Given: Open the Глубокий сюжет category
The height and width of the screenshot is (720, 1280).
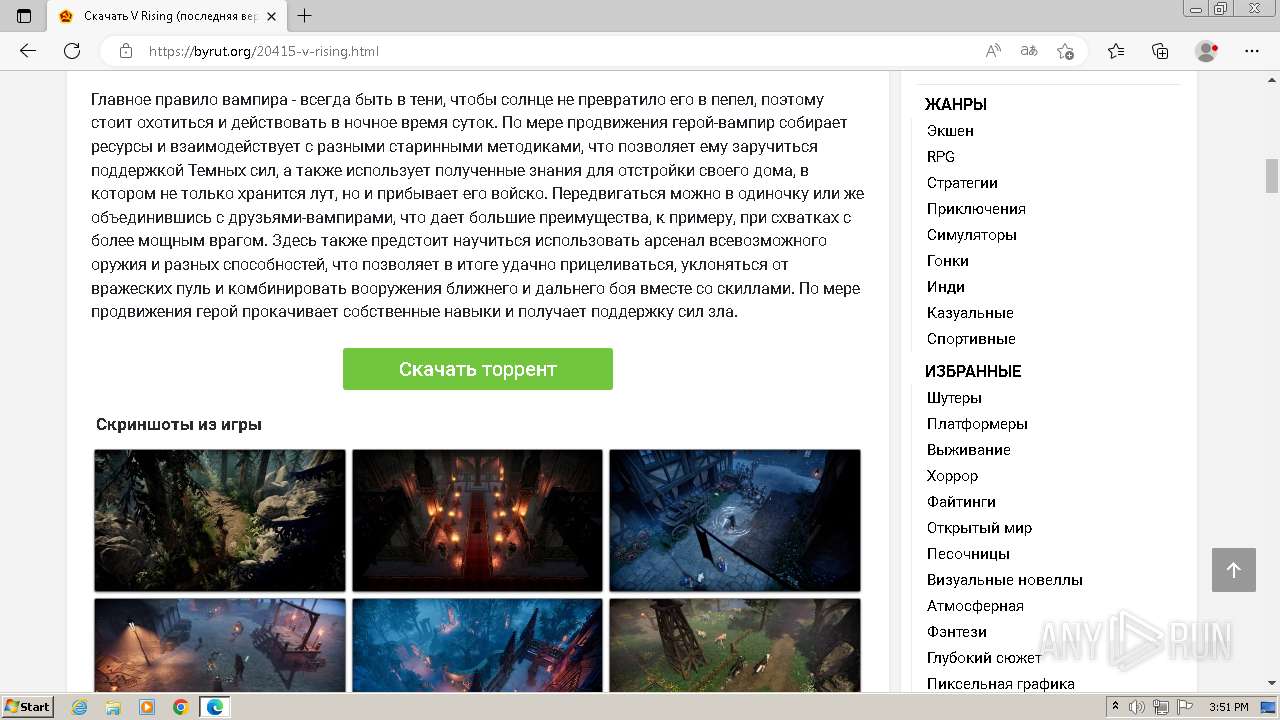Looking at the screenshot, I should click(984, 658).
